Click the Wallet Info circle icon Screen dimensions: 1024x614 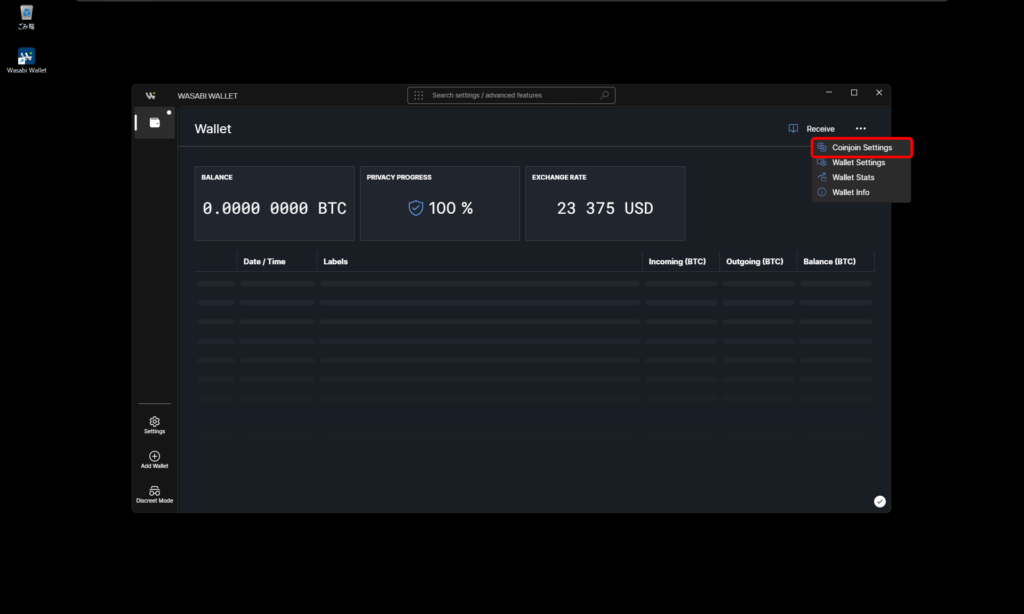pos(822,193)
